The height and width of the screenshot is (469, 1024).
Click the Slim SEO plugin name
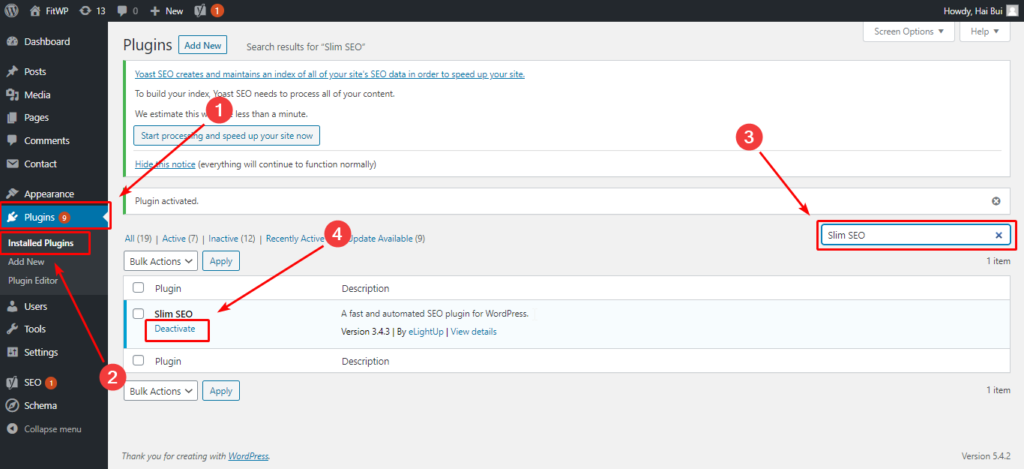pyautogui.click(x=174, y=314)
